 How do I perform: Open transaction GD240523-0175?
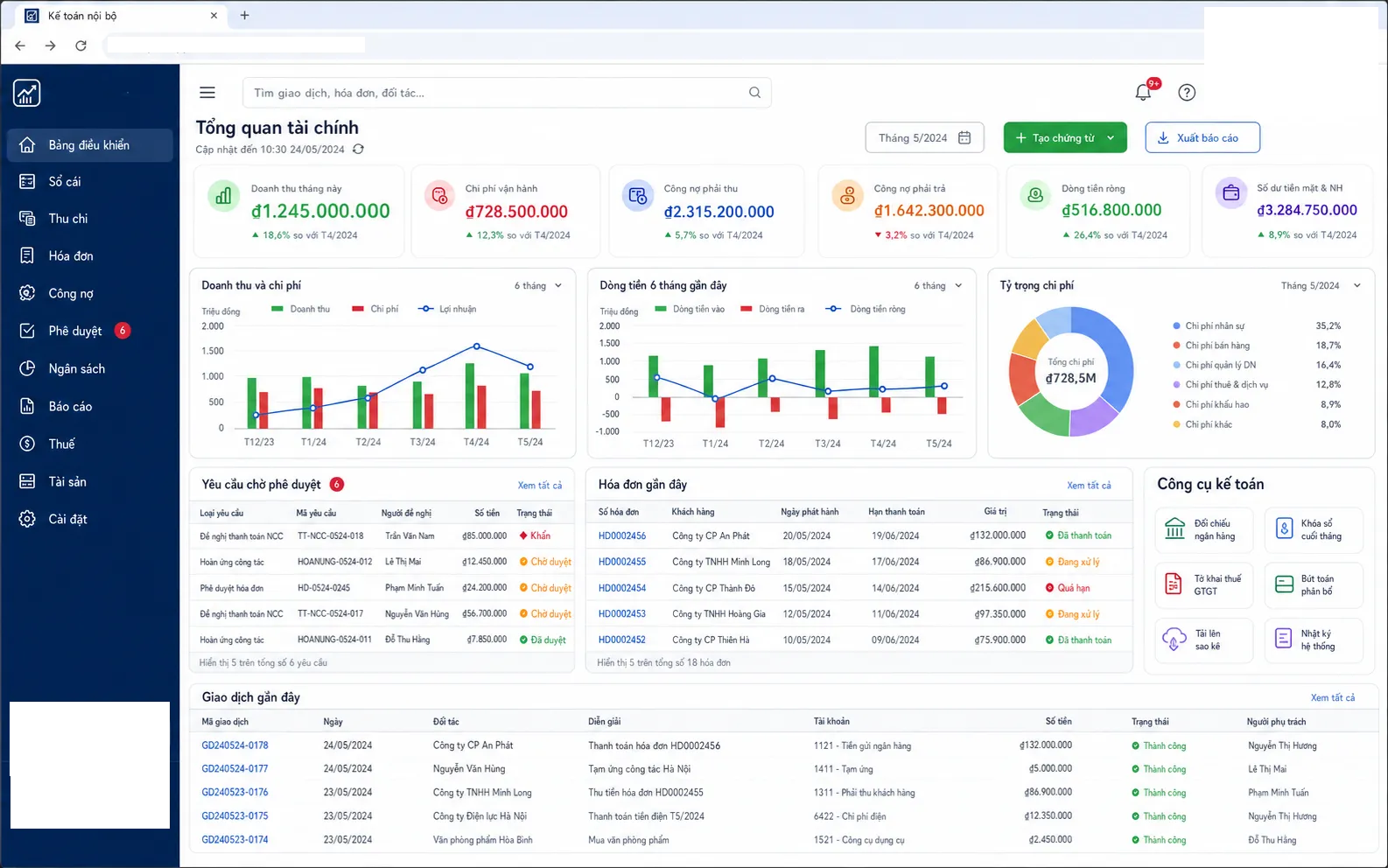tap(235, 815)
